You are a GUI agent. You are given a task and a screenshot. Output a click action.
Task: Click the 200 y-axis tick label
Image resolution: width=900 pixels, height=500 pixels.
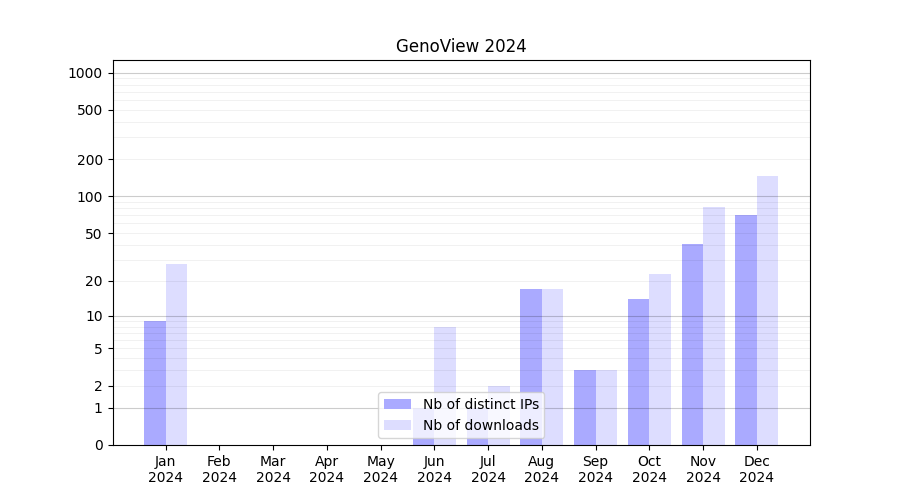pos(90,160)
